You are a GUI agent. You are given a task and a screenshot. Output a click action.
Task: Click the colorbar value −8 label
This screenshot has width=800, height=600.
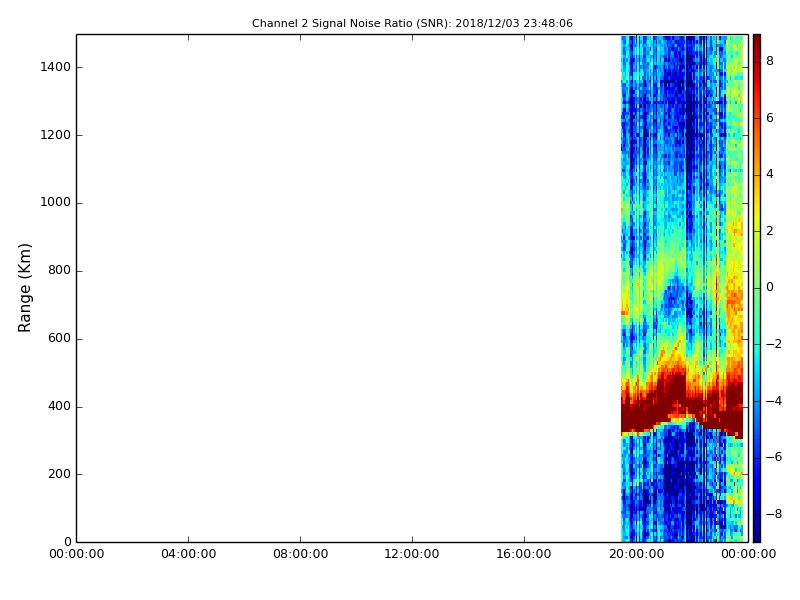(773, 514)
